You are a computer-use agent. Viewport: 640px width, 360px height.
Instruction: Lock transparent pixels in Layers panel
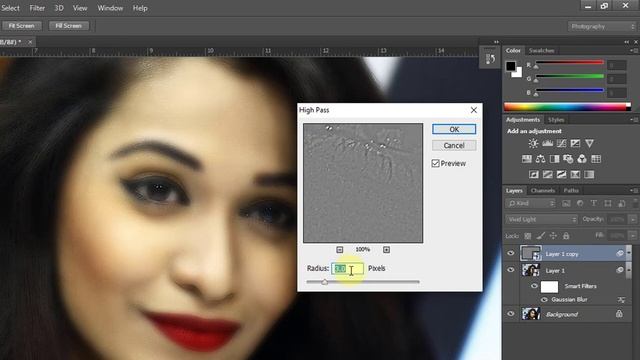[x=528, y=236]
